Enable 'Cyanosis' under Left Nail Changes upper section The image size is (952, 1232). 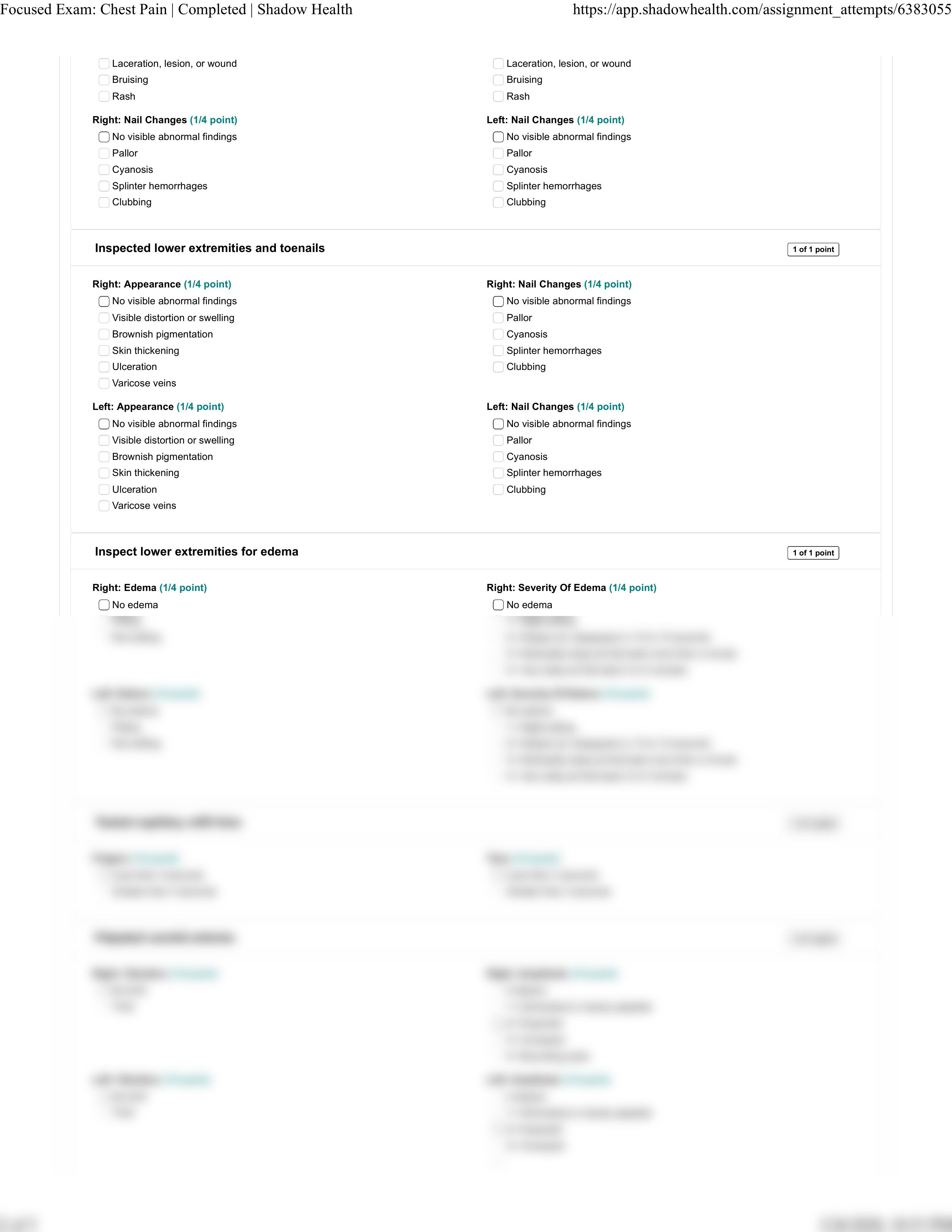coord(500,170)
